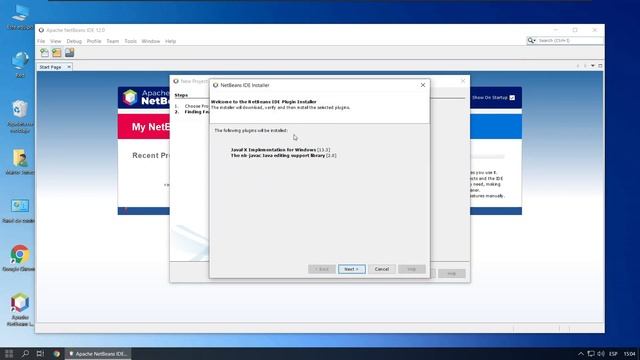The image size is (640, 360).
Task: Click Next in the Plugin Installer dialog
Action: point(351,269)
